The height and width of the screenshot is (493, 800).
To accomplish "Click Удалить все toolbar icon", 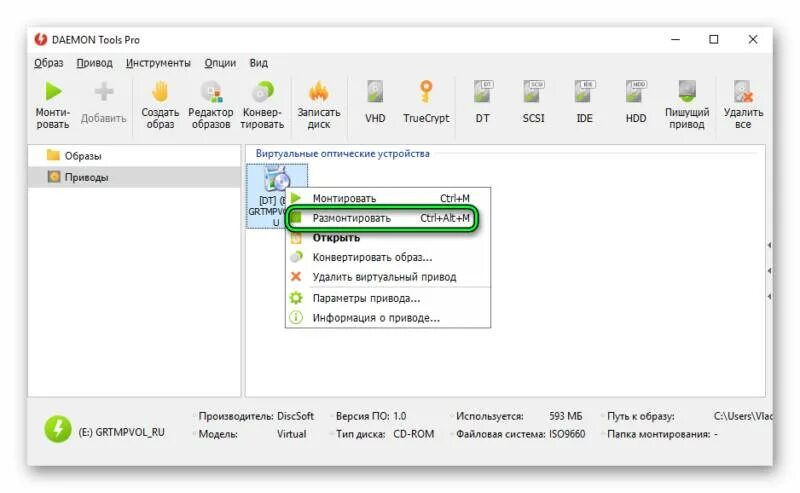I will (743, 92).
